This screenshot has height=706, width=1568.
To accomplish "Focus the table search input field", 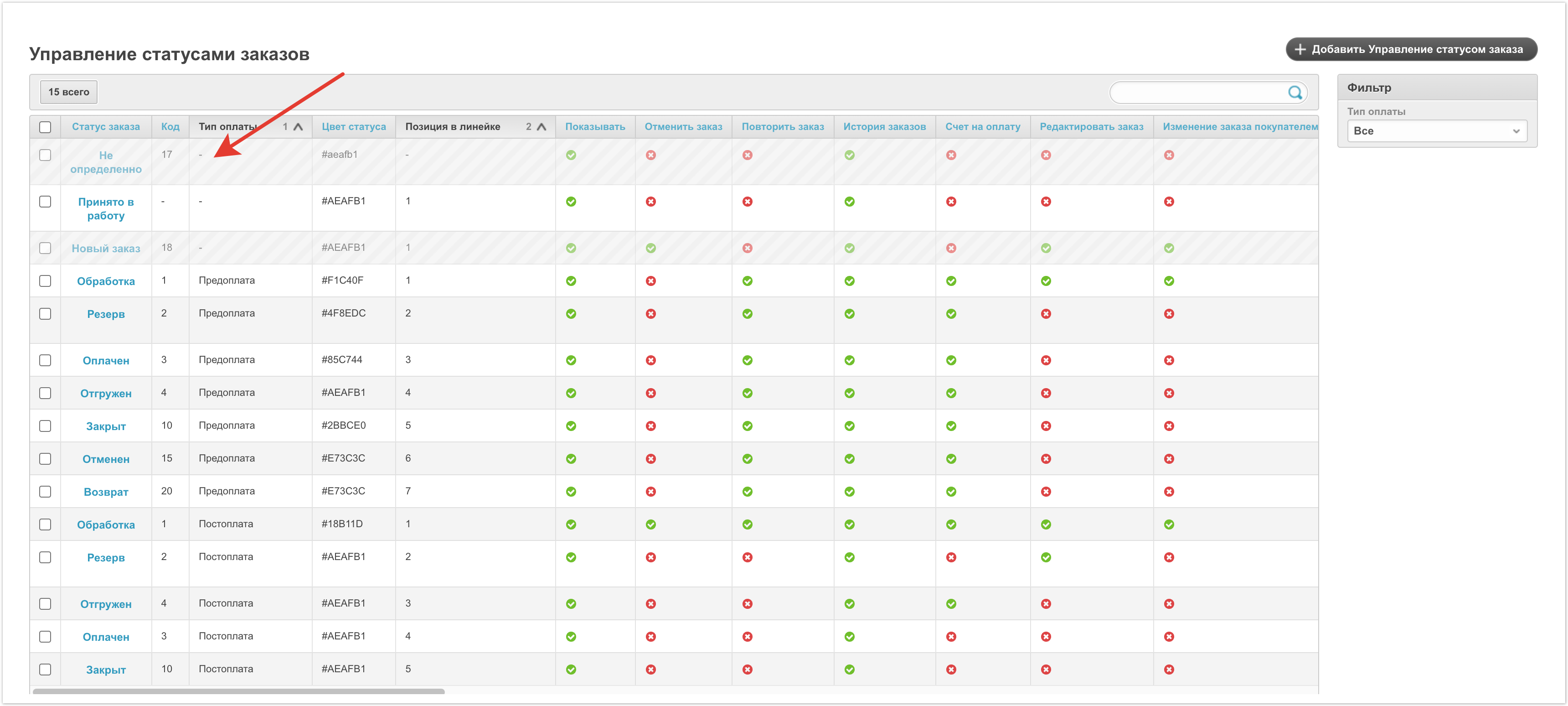I will coord(1196,93).
